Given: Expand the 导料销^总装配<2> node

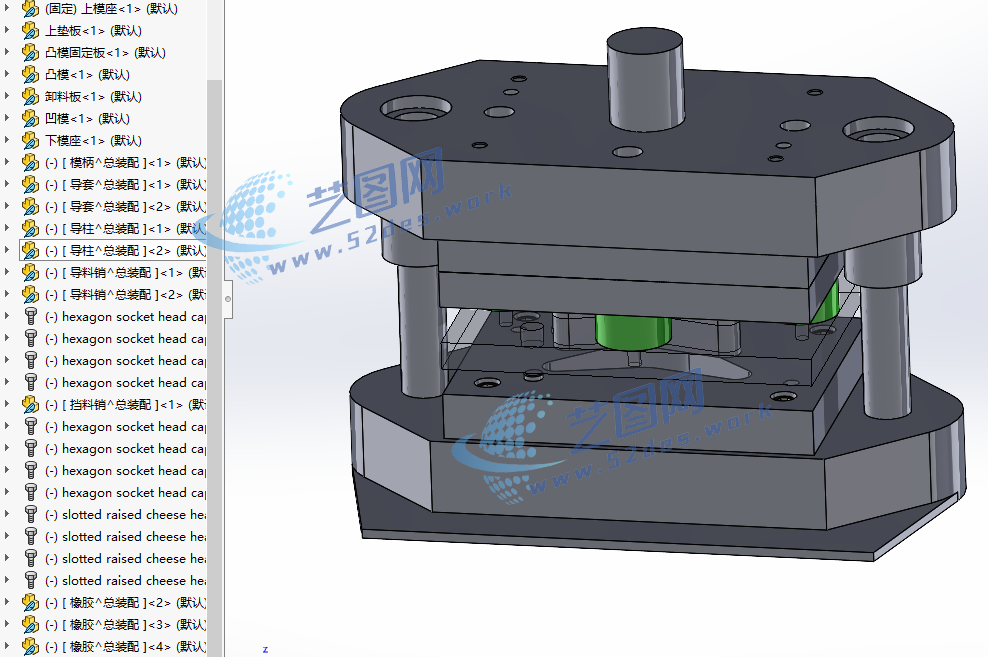Looking at the screenshot, I should [7, 294].
